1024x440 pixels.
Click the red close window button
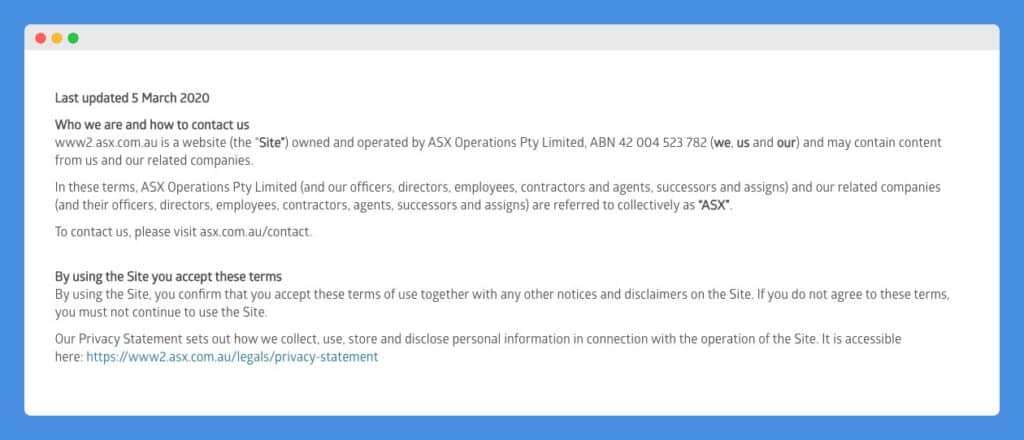40,39
